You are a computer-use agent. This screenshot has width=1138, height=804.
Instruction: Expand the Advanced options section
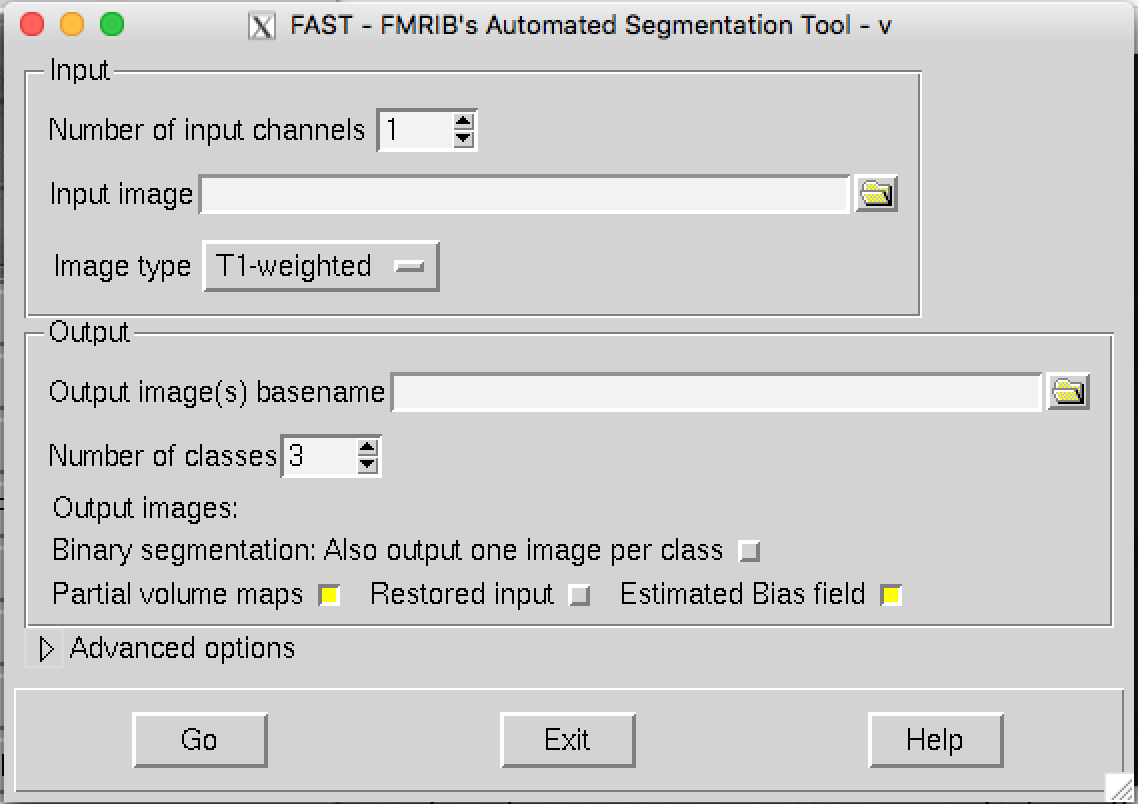click(x=46, y=649)
